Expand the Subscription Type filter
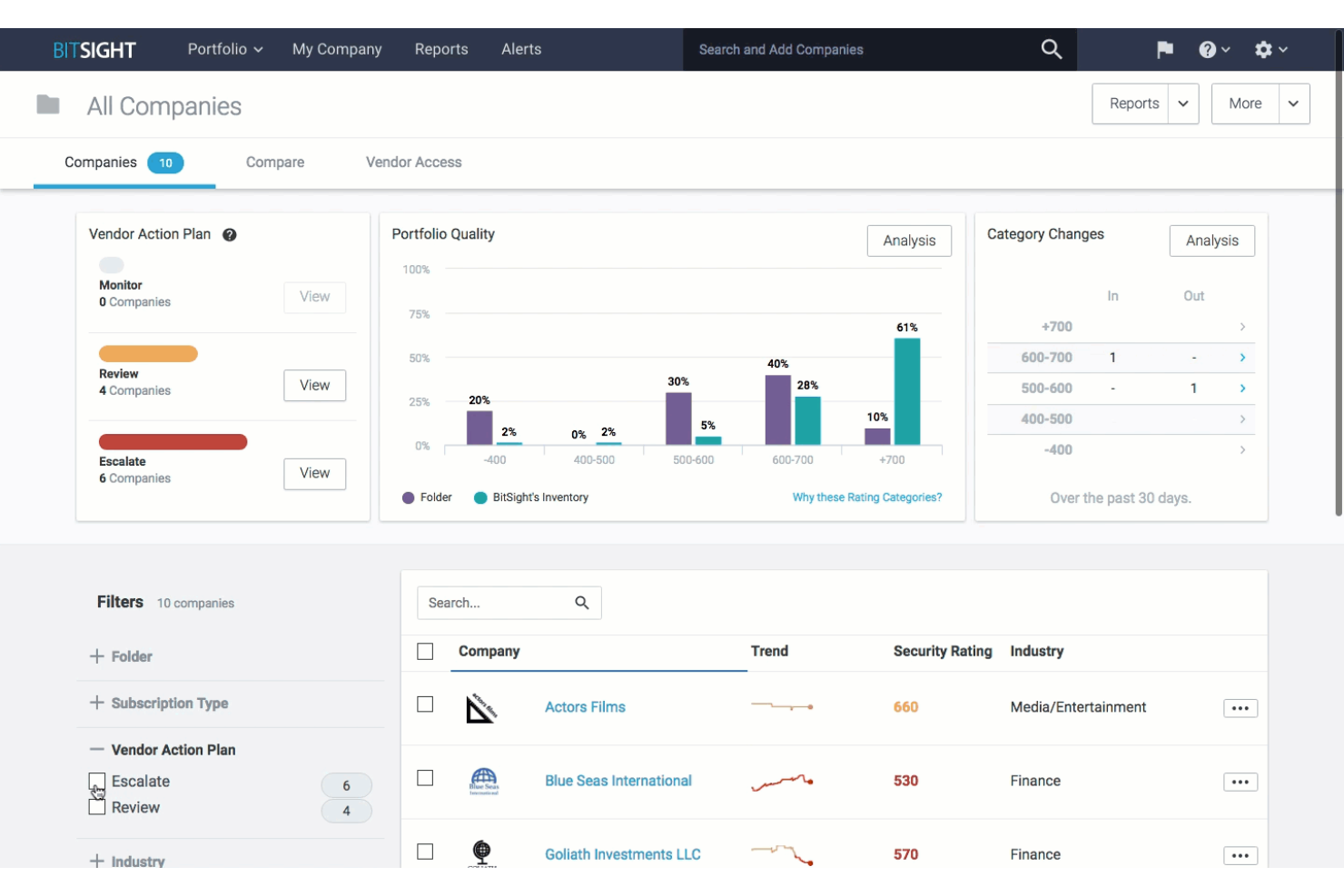Image resolution: width=1344 pixels, height=896 pixels. click(x=96, y=703)
